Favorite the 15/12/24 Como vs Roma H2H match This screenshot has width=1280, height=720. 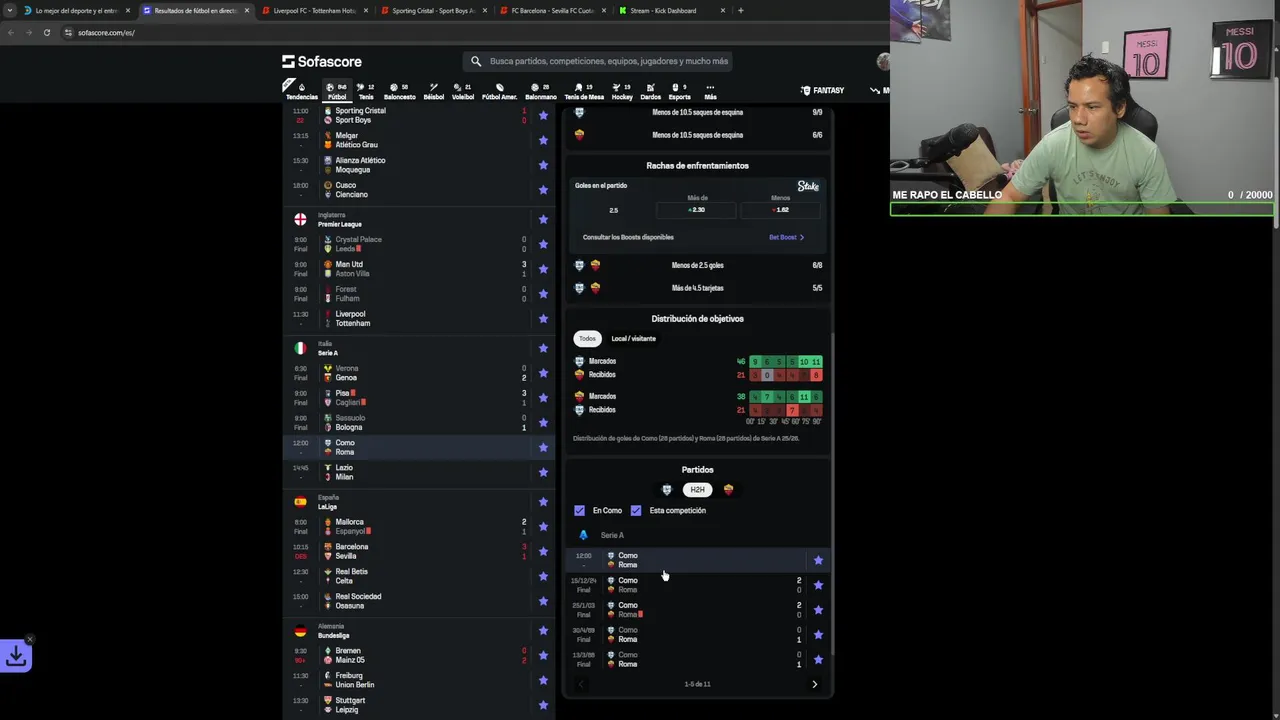pyautogui.click(x=818, y=585)
